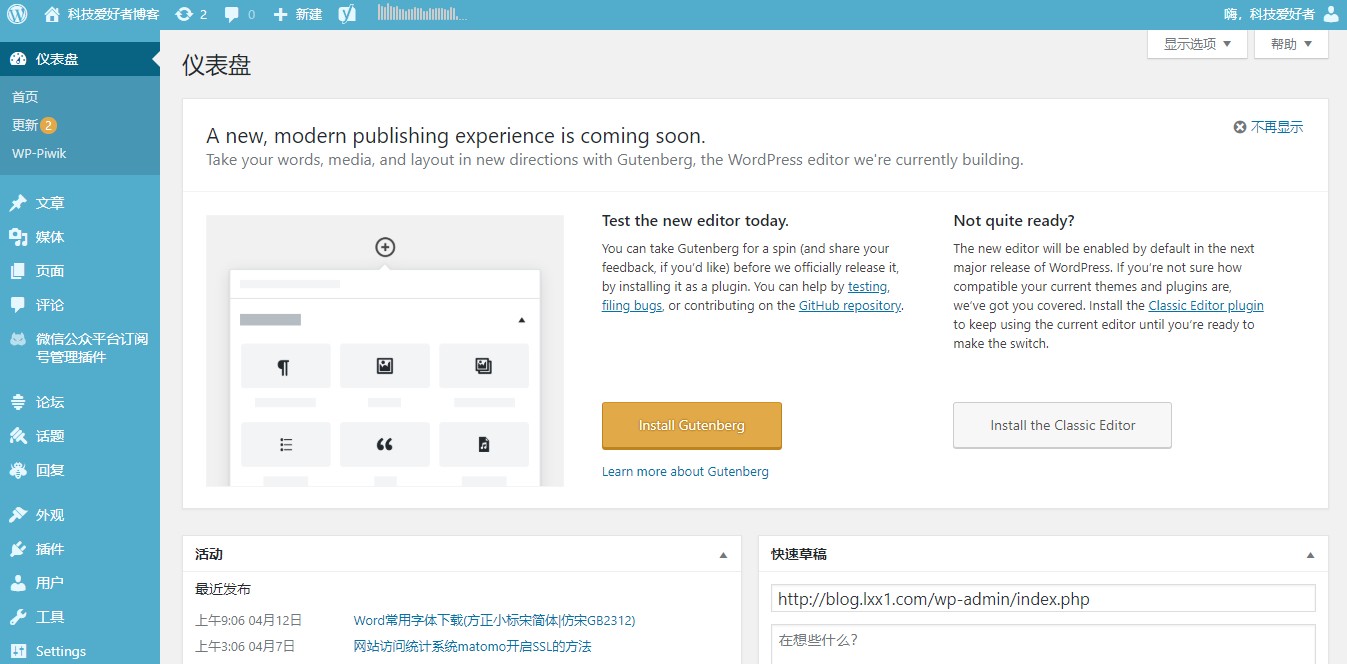Open the Classic Editor plugin link

[x=1206, y=306]
